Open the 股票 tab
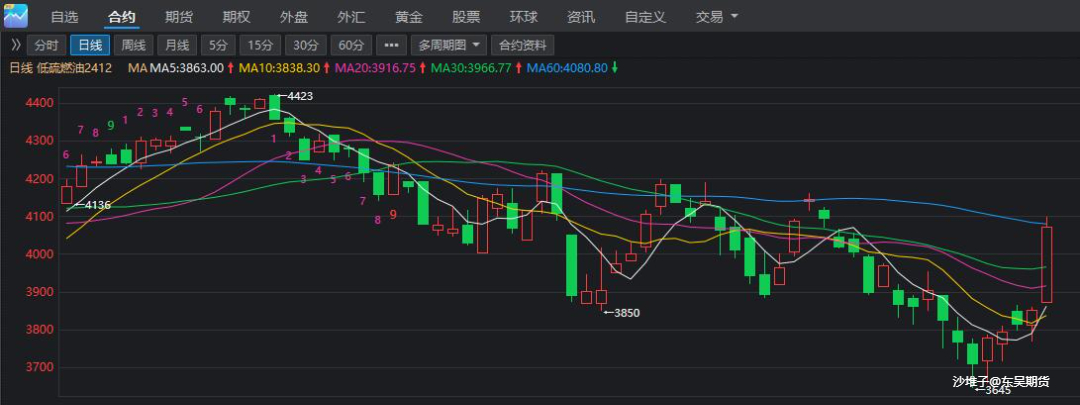 [466, 17]
